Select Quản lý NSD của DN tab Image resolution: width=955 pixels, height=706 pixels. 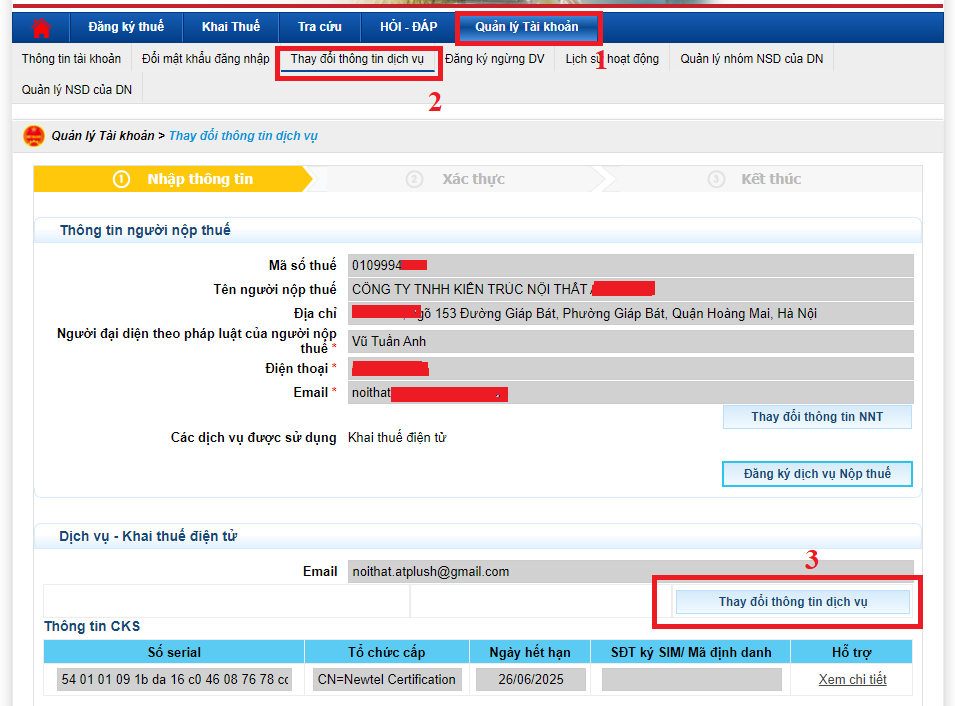click(77, 90)
